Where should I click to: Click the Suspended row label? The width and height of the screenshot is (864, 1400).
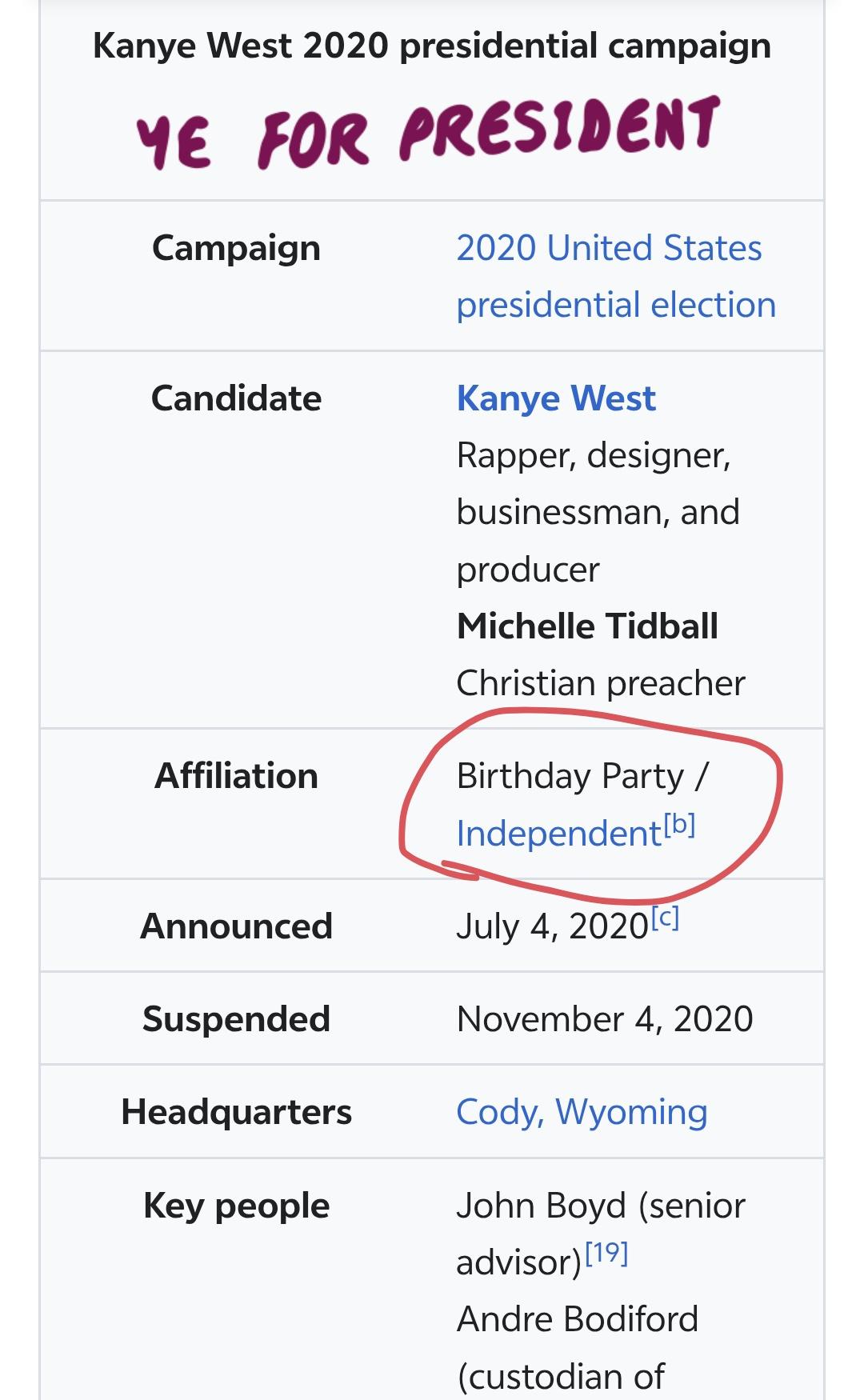[236, 1019]
